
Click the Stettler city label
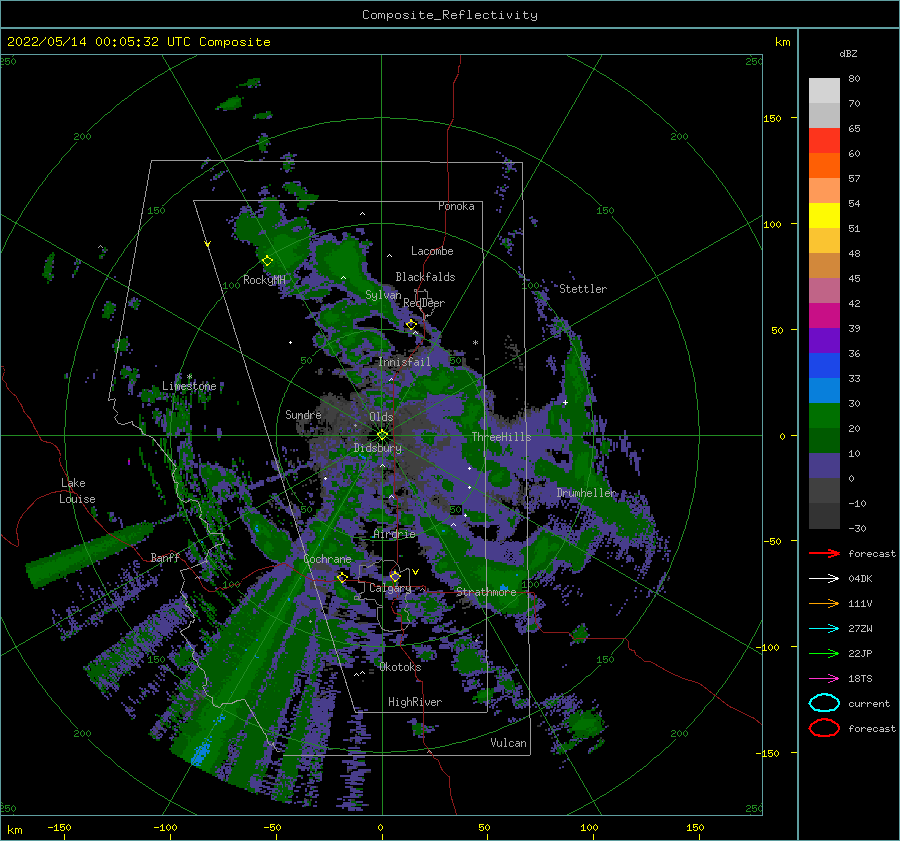[583, 289]
